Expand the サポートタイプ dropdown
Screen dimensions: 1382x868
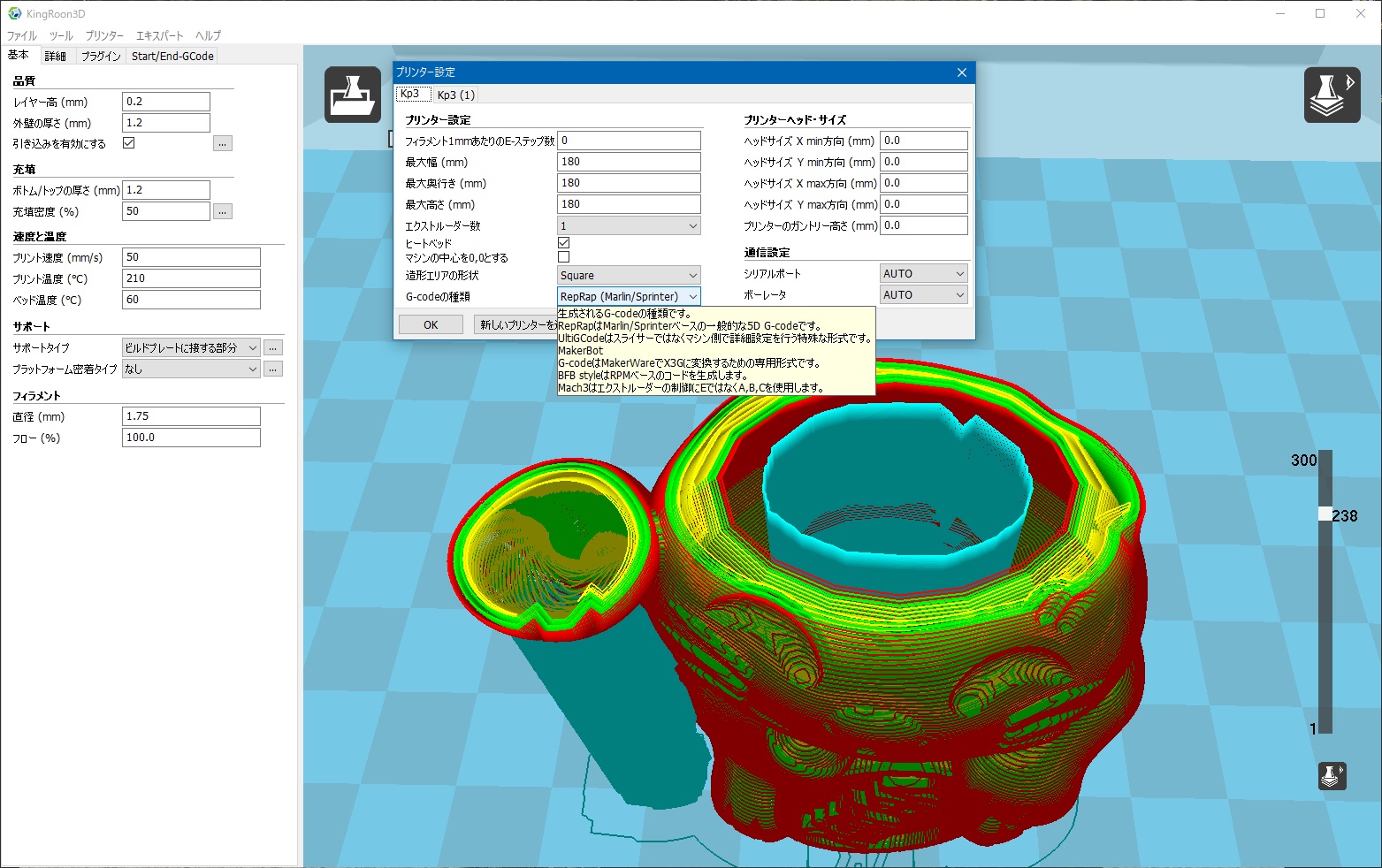click(x=190, y=347)
